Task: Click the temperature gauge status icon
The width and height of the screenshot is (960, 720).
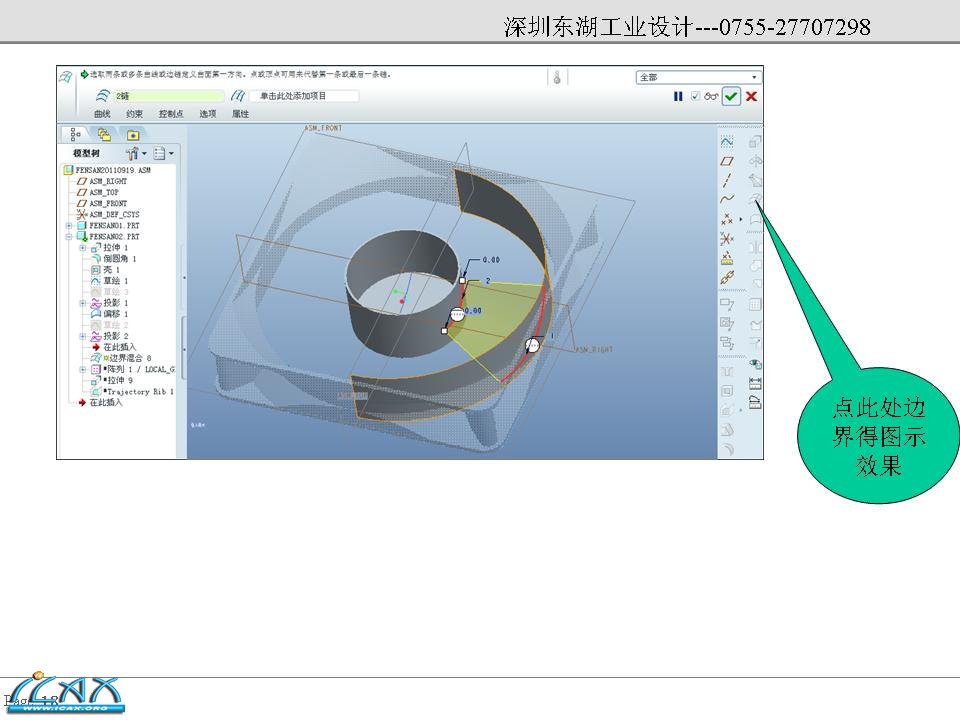Action: (x=557, y=78)
